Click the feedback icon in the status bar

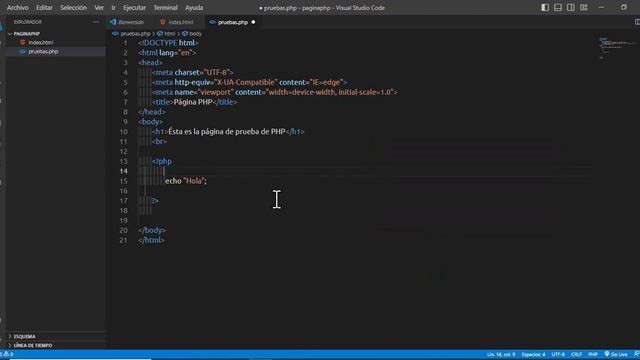636,354
